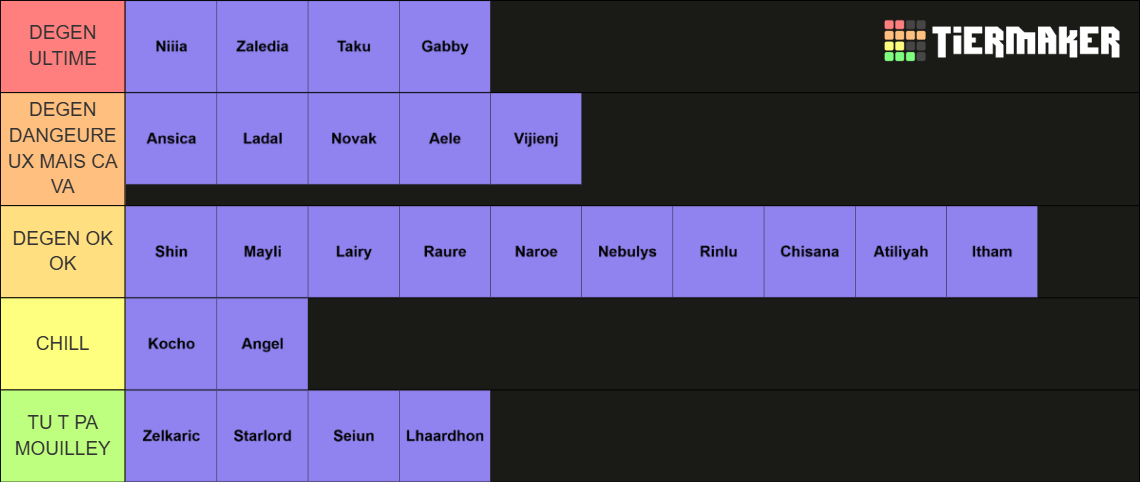
Task: Click the Ansica tile
Action: point(171,138)
